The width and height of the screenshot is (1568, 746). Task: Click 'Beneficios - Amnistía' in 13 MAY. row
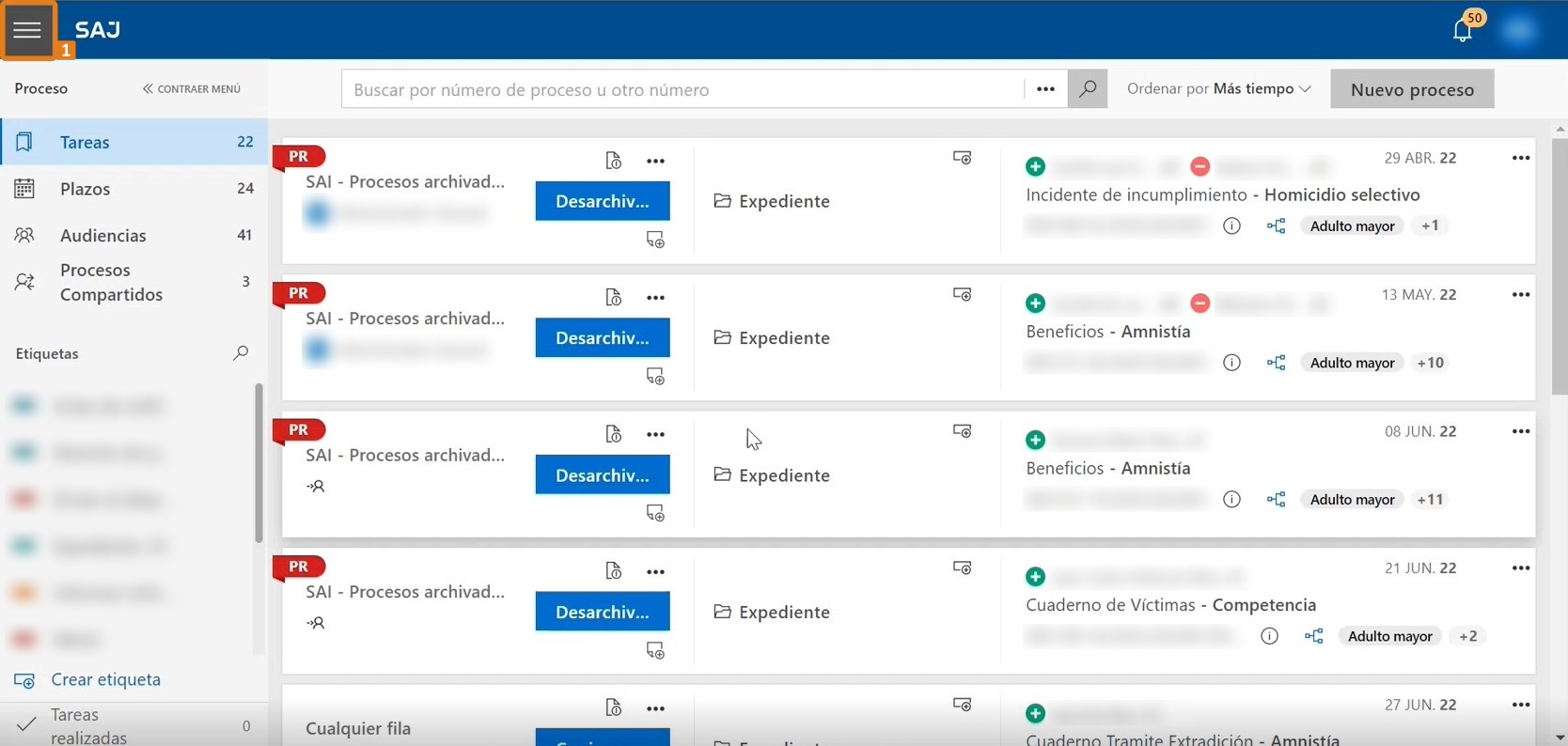point(1108,332)
